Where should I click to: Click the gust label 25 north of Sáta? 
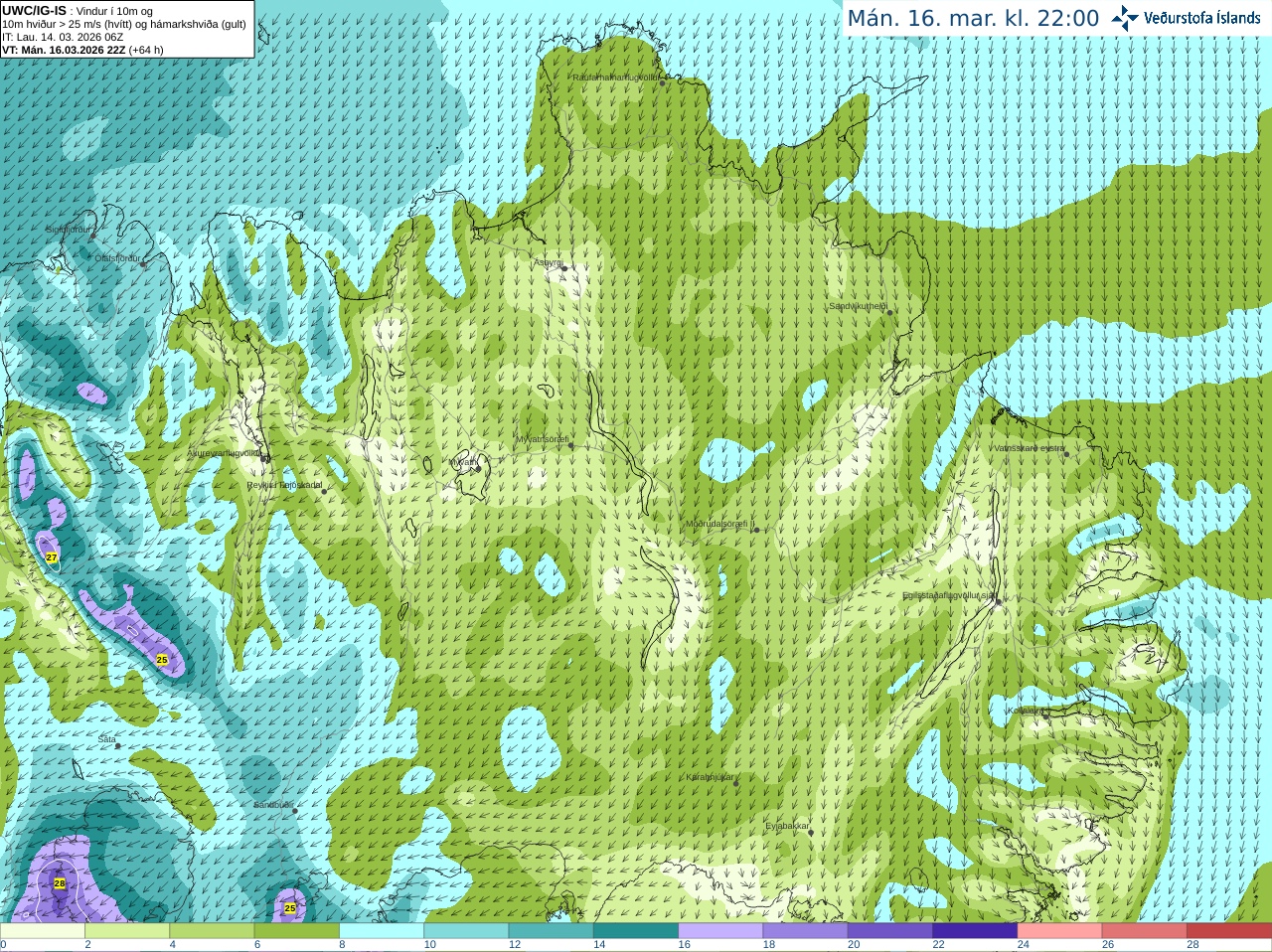[163, 659]
